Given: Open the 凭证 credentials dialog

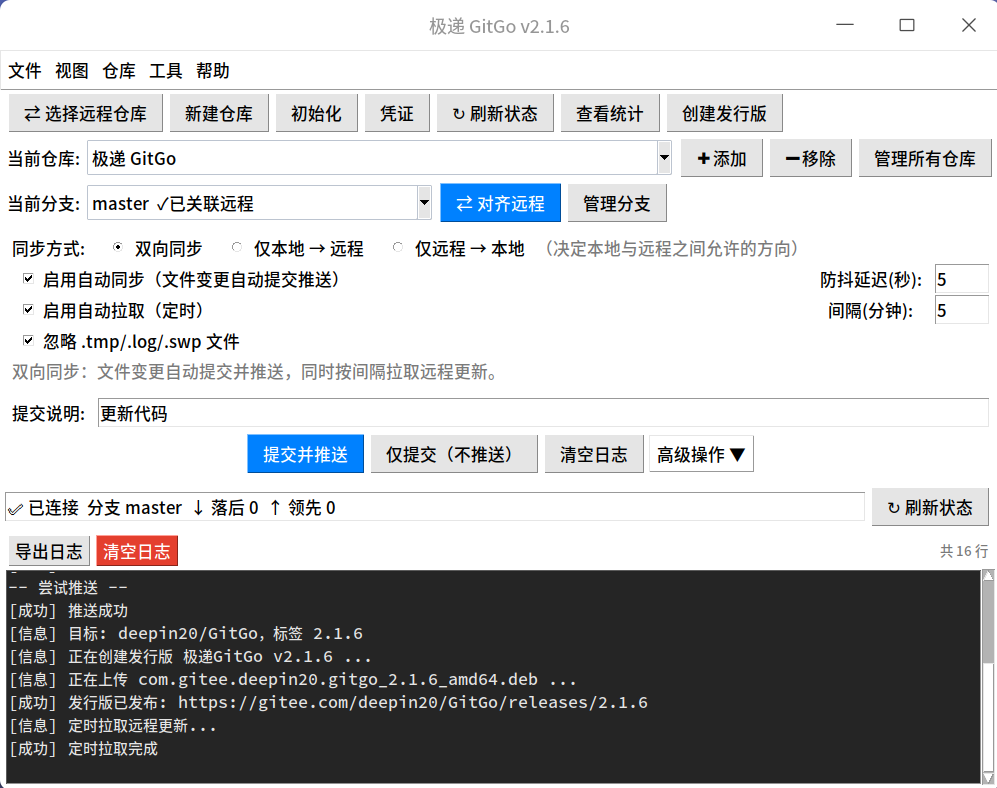Looking at the screenshot, I should coord(397,113).
